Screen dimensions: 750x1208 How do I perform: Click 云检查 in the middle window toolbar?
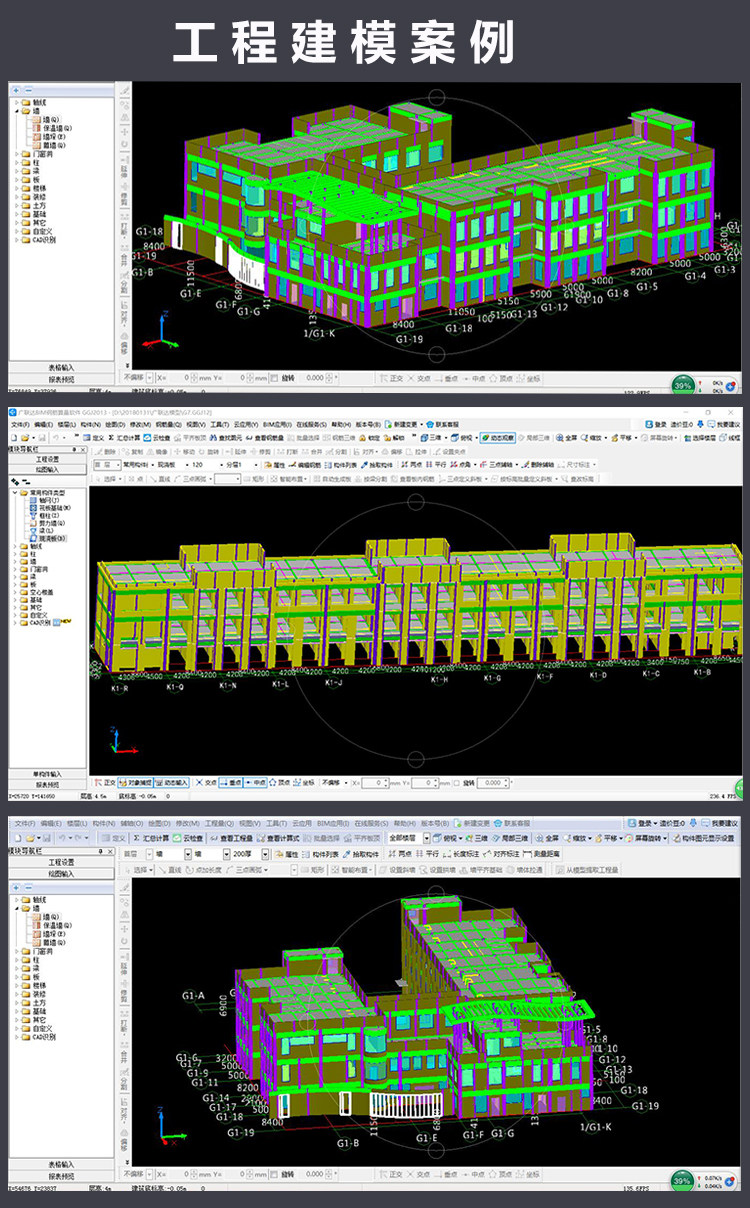click(x=157, y=437)
